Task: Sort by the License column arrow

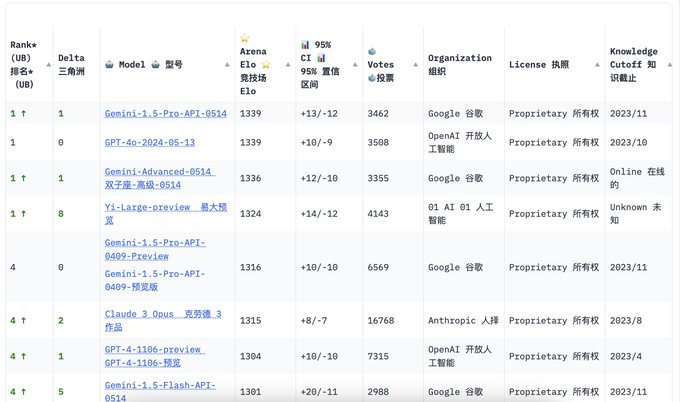Action: click(x=598, y=65)
